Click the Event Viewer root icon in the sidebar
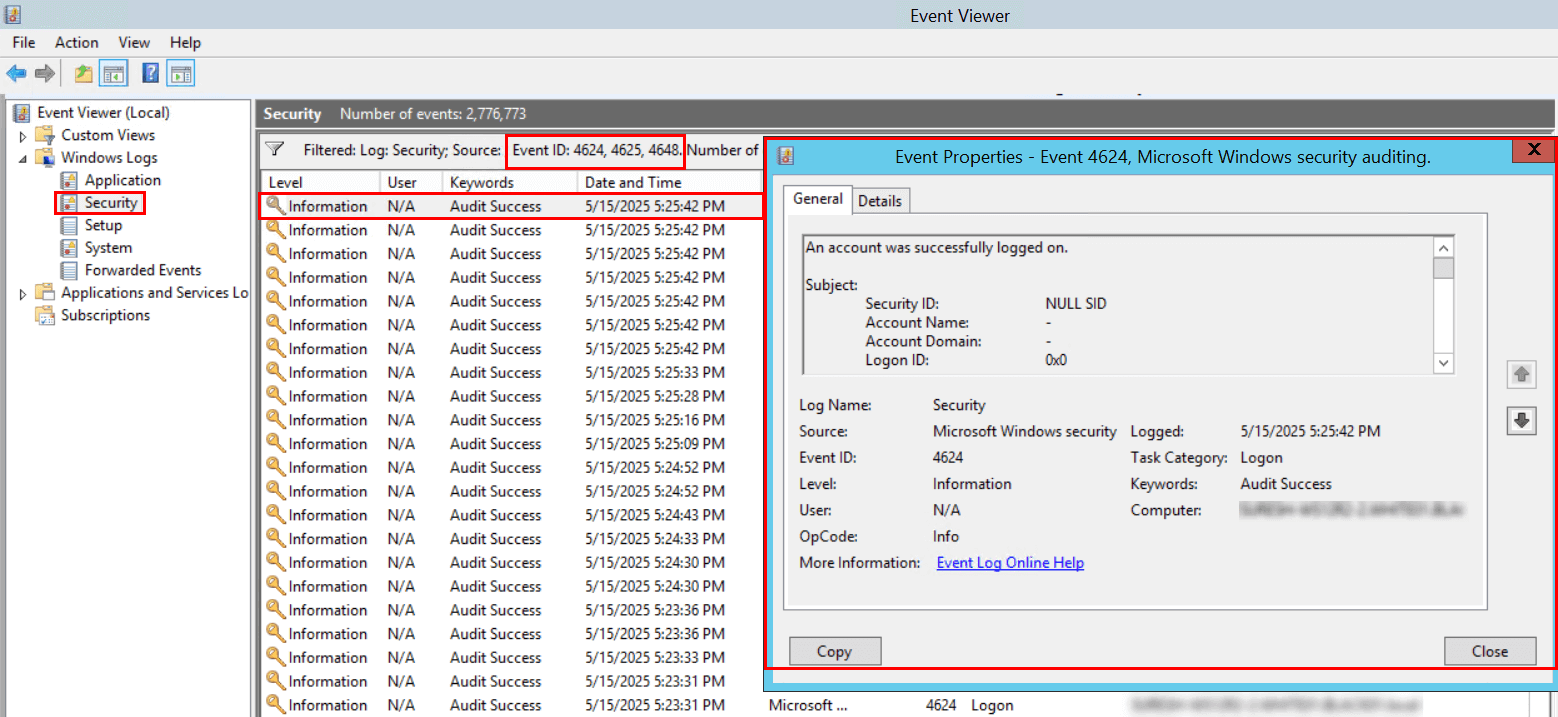This screenshot has width=1558, height=717. (20, 112)
